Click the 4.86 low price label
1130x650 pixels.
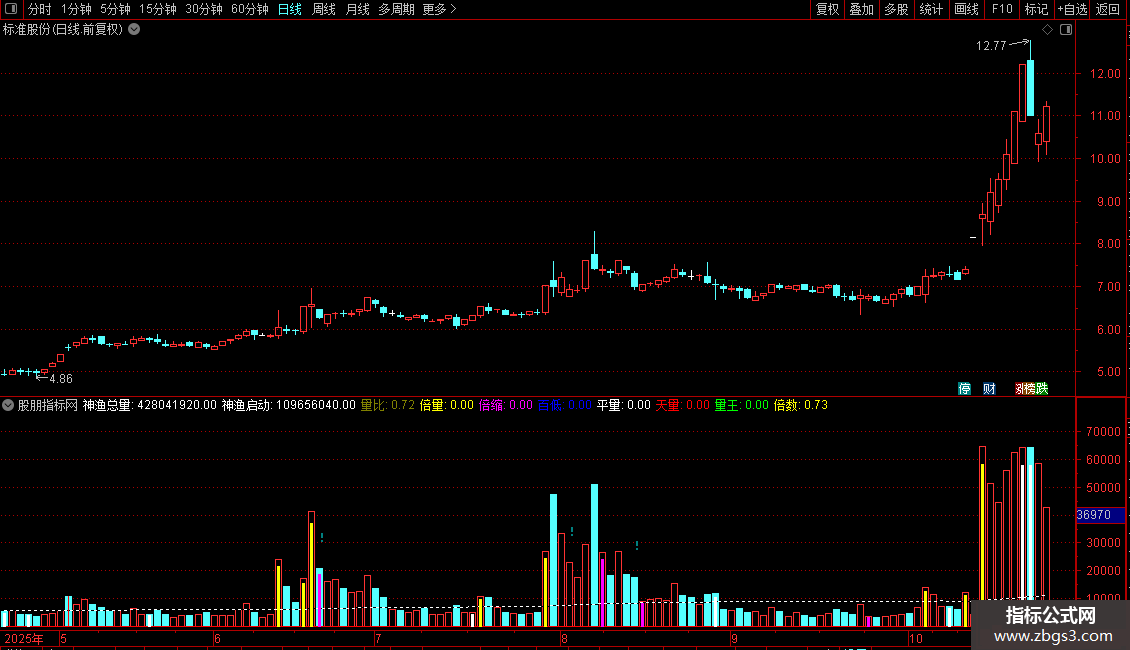[61, 379]
